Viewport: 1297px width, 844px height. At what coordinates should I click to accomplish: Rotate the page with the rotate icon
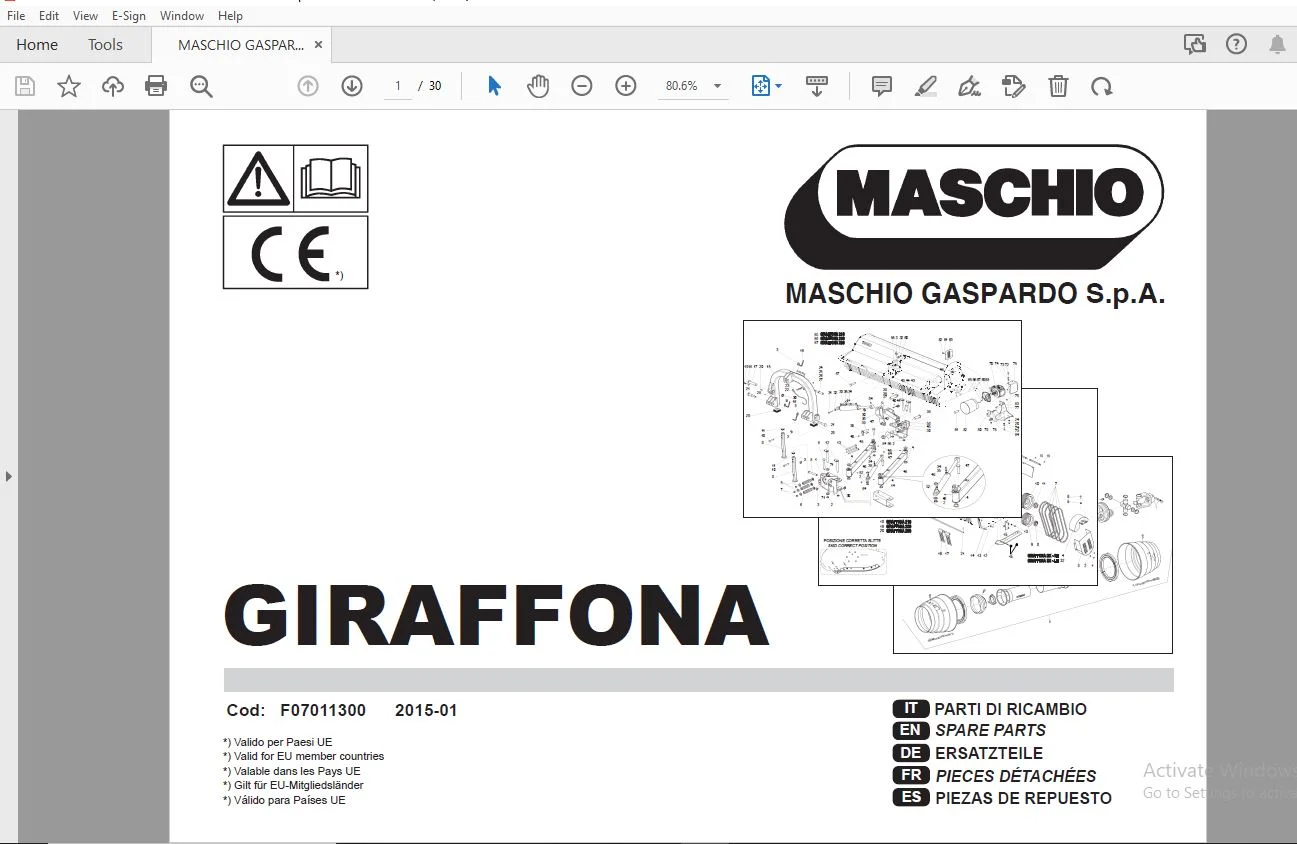pyautogui.click(x=1102, y=86)
